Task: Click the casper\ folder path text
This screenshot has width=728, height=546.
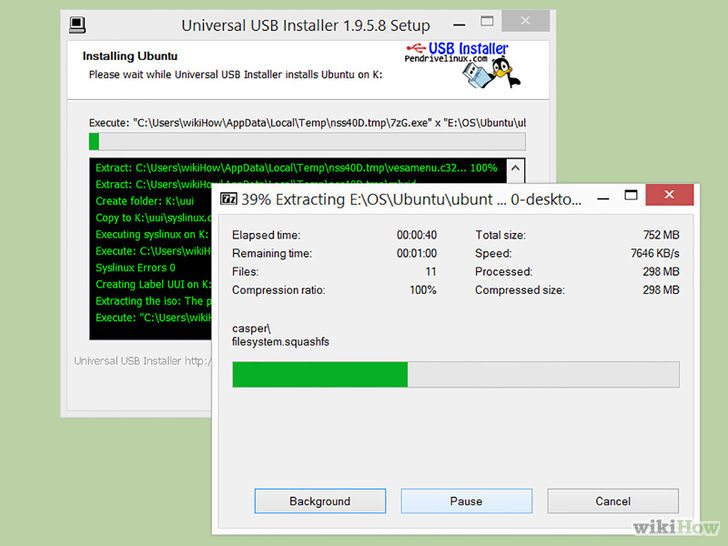Action: (x=251, y=328)
